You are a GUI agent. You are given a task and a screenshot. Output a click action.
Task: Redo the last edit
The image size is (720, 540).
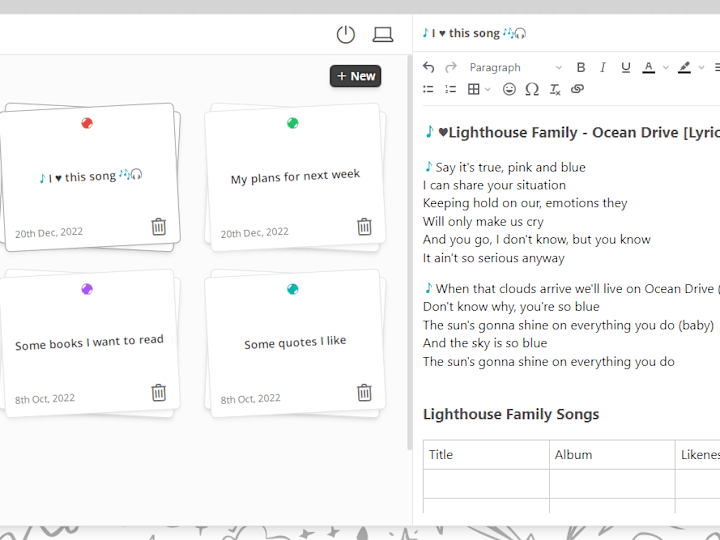click(x=451, y=68)
